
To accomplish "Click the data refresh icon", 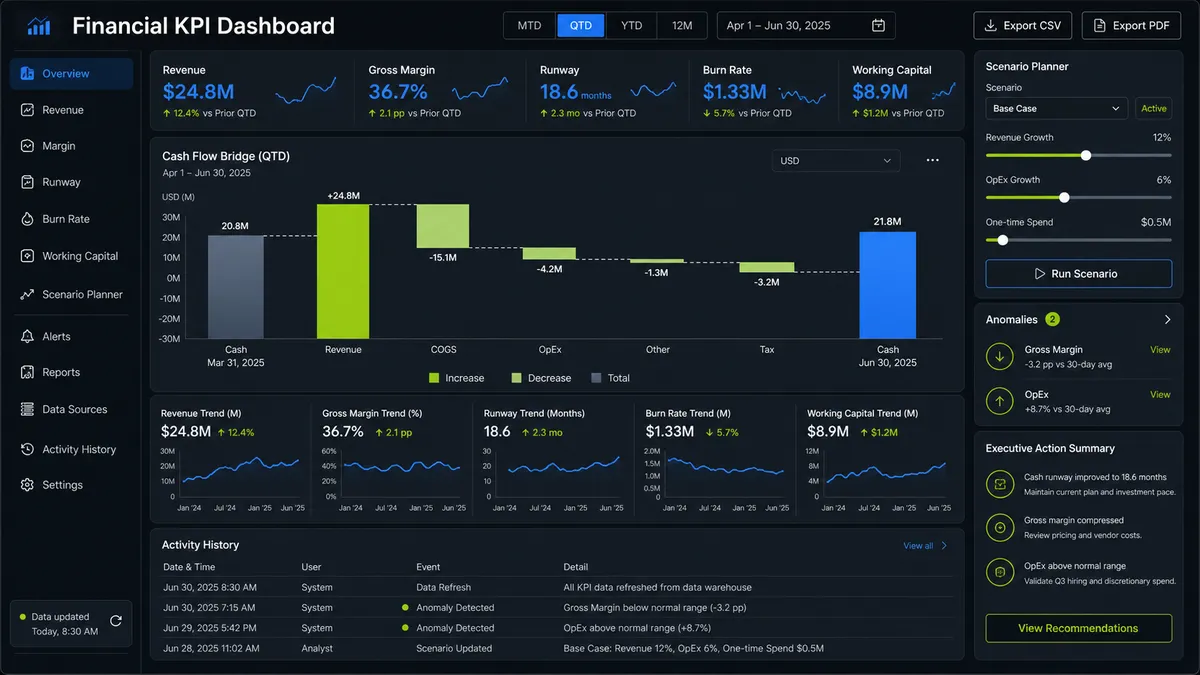I will point(115,621).
